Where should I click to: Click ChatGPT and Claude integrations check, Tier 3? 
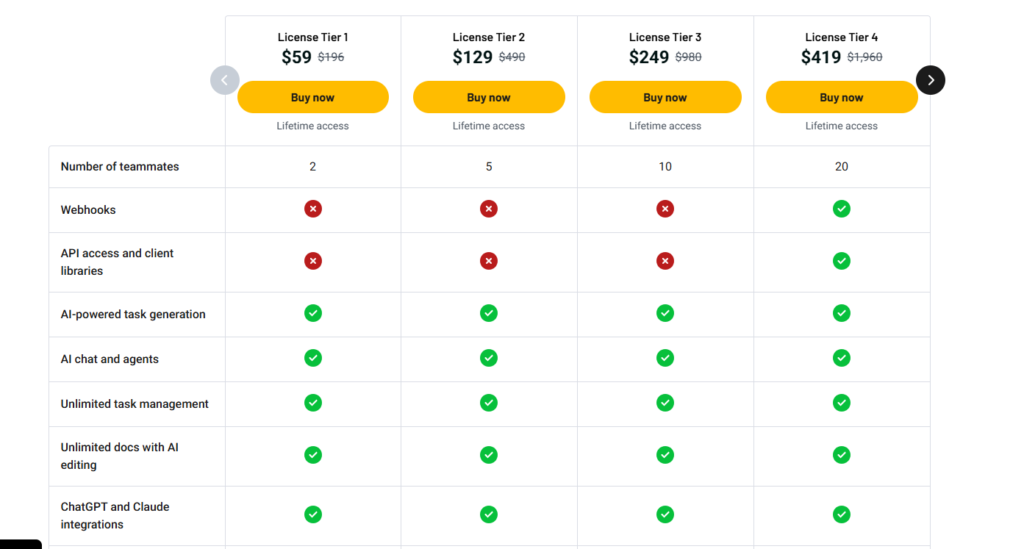[x=665, y=514]
